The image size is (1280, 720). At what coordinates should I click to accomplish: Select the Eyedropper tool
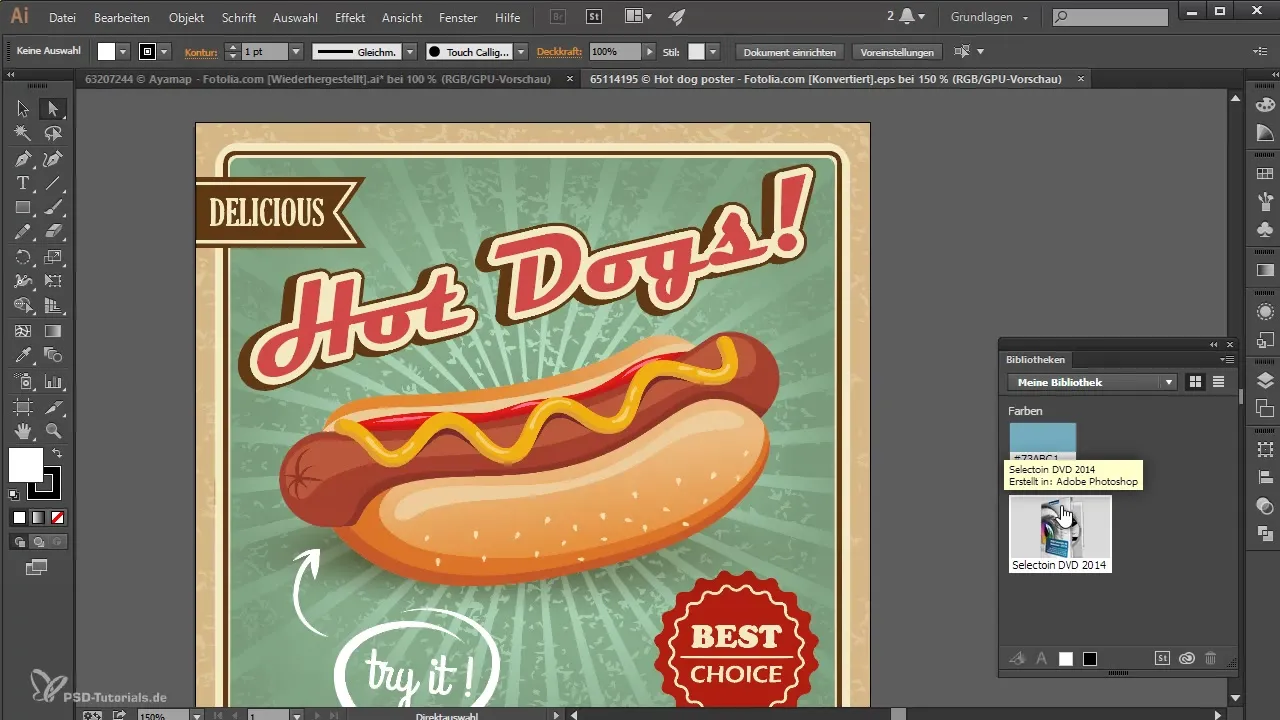coord(23,356)
